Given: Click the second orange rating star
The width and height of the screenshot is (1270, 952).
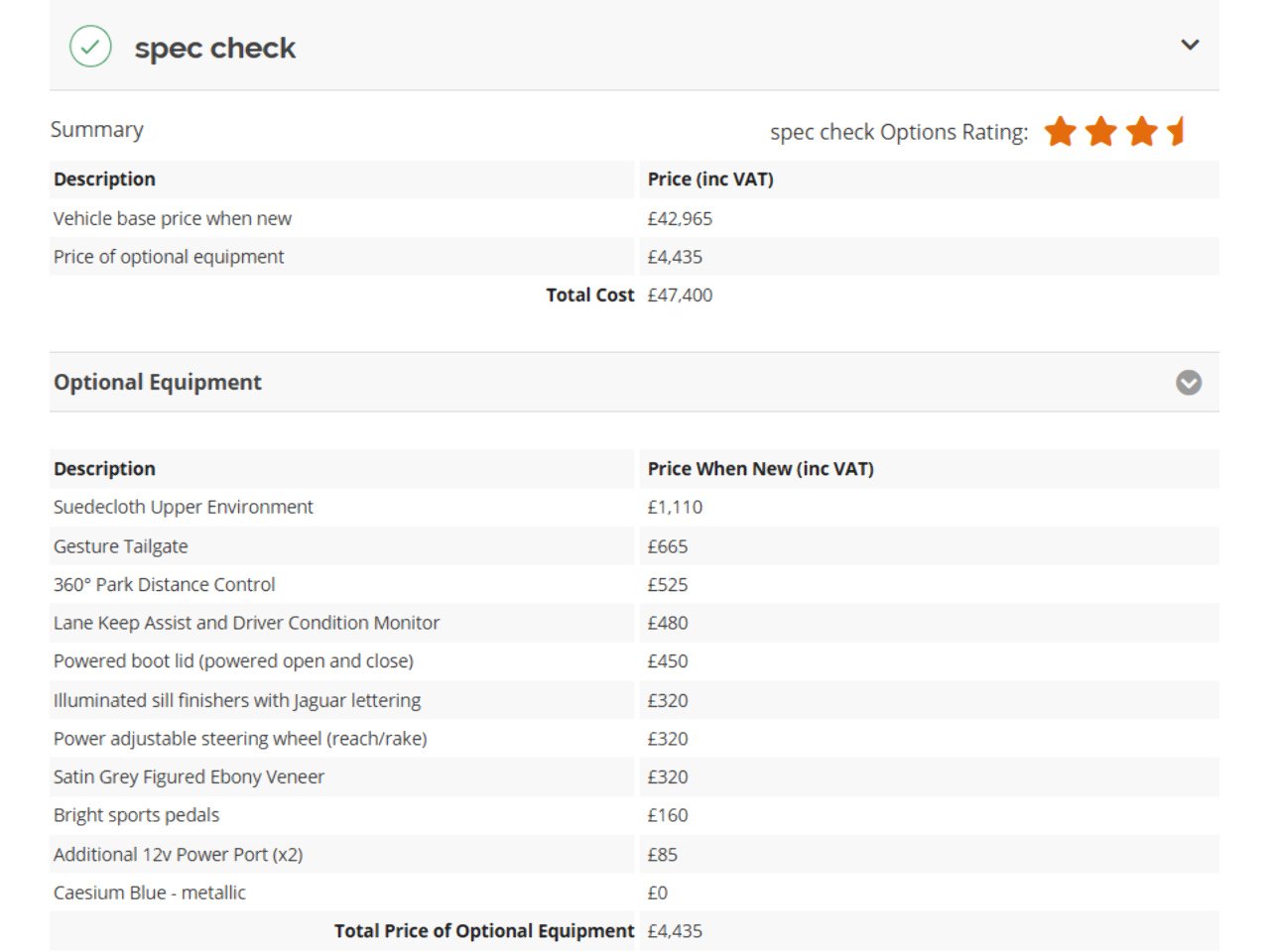Looking at the screenshot, I should 1100,131.
